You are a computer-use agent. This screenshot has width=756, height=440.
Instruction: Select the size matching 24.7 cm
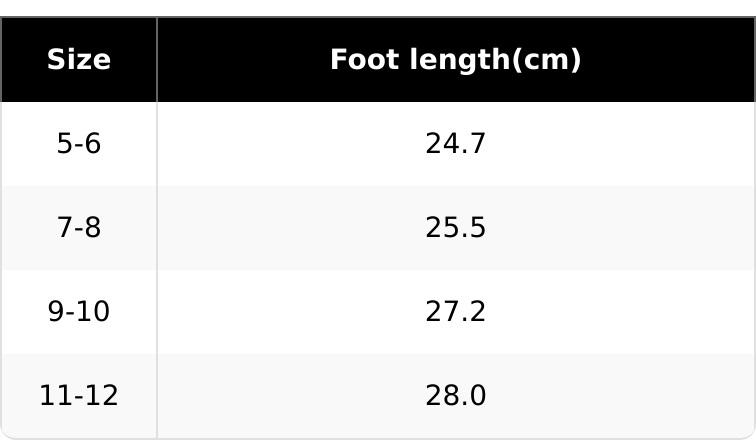pos(79,144)
